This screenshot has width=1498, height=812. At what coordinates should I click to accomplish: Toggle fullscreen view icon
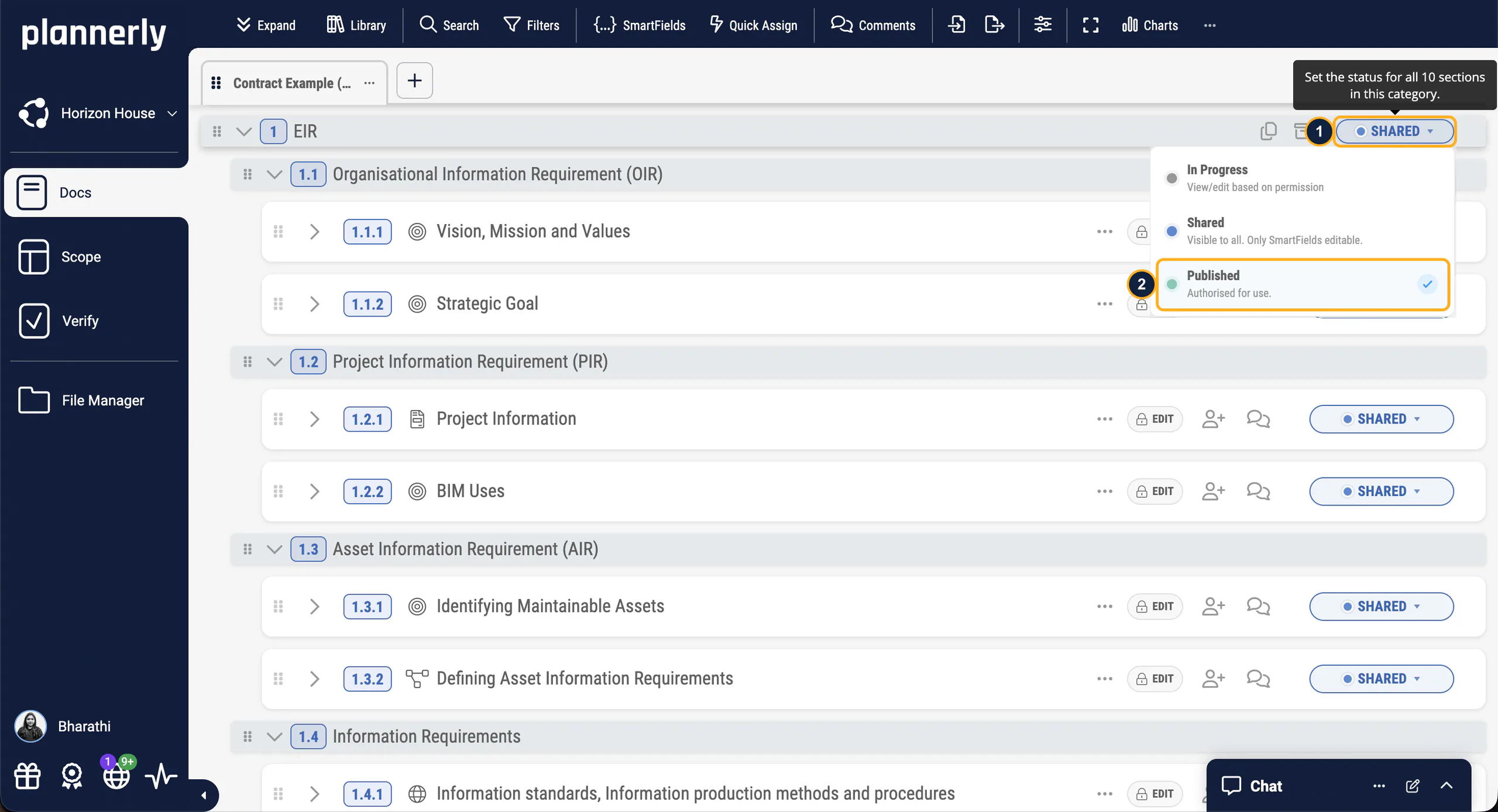(x=1090, y=25)
